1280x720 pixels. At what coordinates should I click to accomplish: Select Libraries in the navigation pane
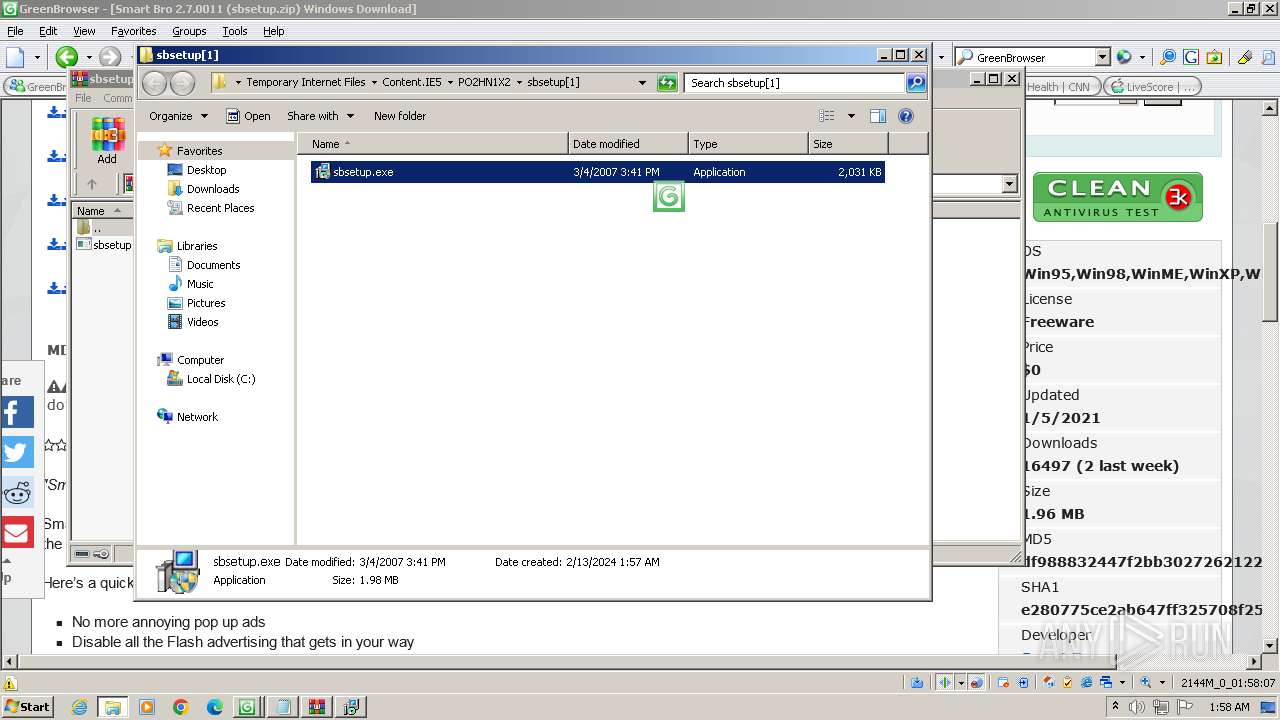pyautogui.click(x=197, y=246)
